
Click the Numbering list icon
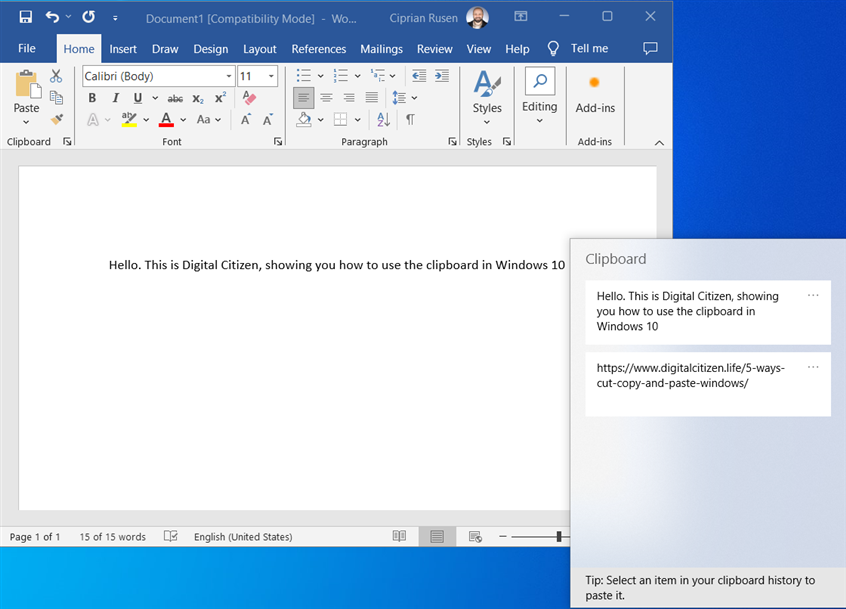point(340,76)
